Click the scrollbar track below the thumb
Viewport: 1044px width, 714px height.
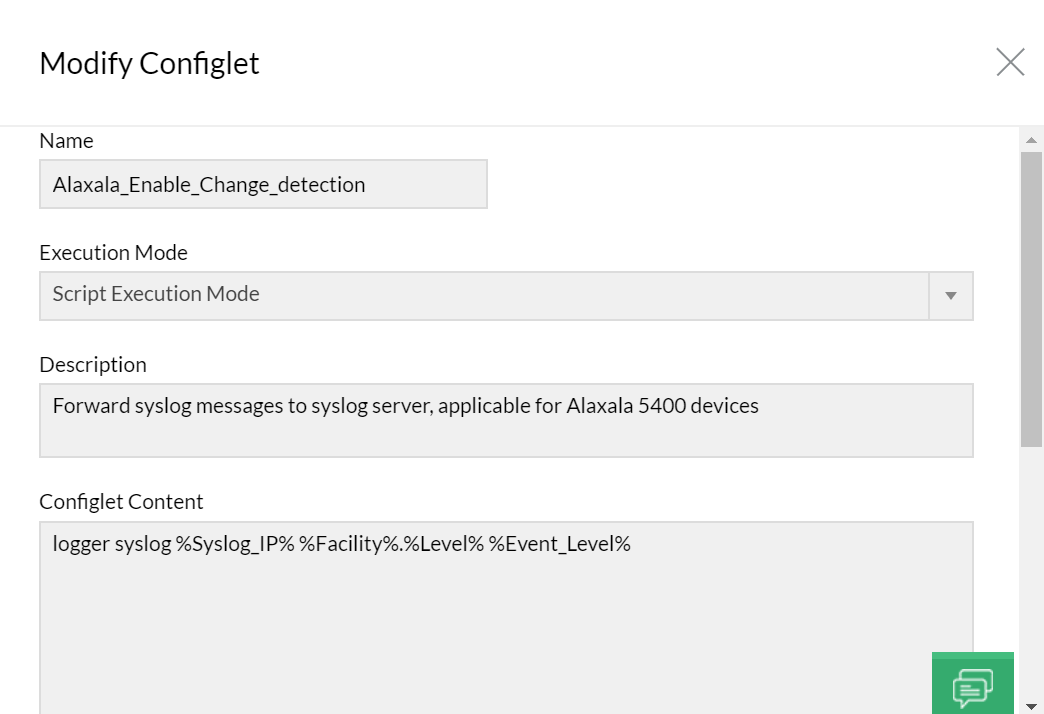(x=1031, y=570)
